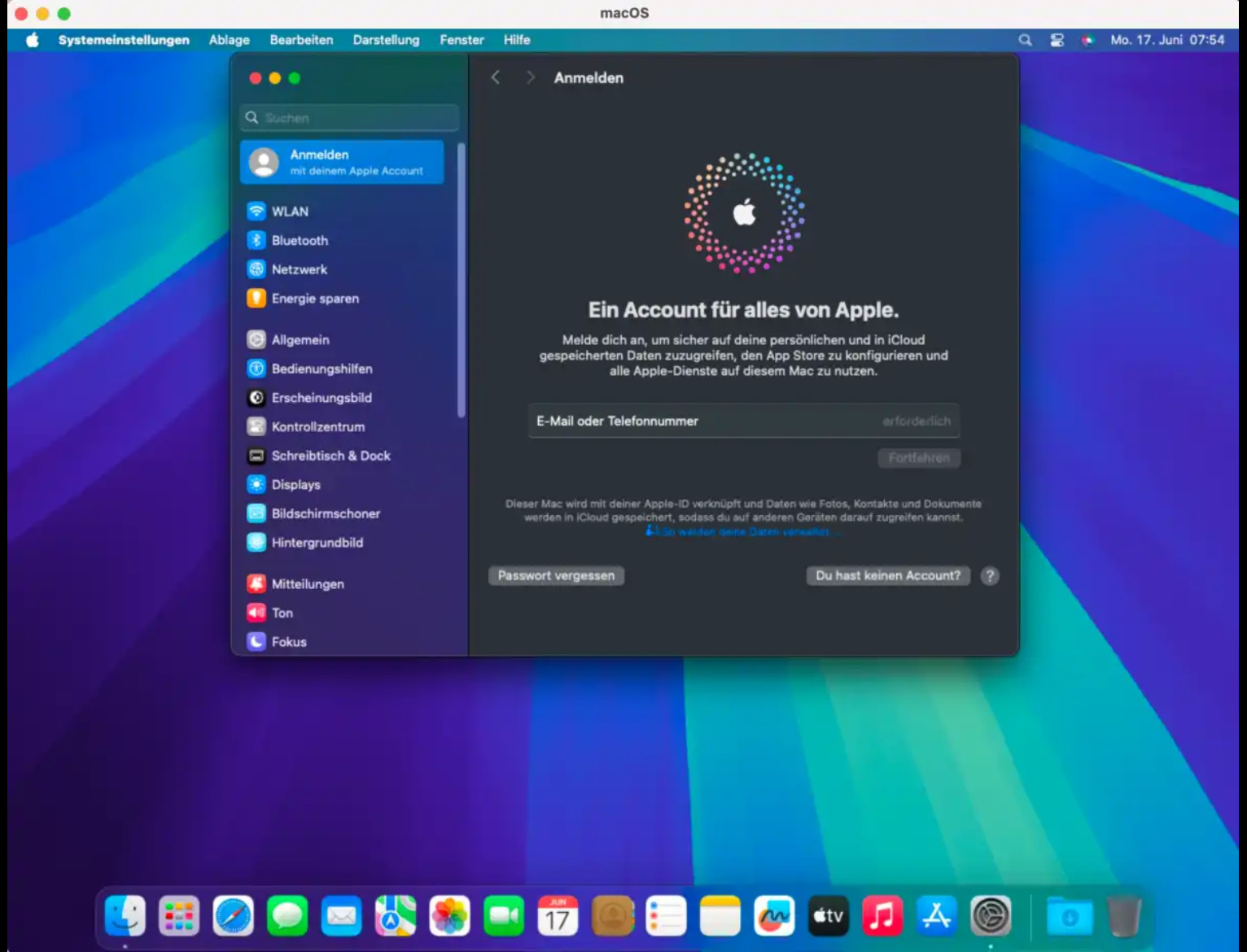Click Du hast keinen Account? button
1247x952 pixels.
(x=888, y=575)
